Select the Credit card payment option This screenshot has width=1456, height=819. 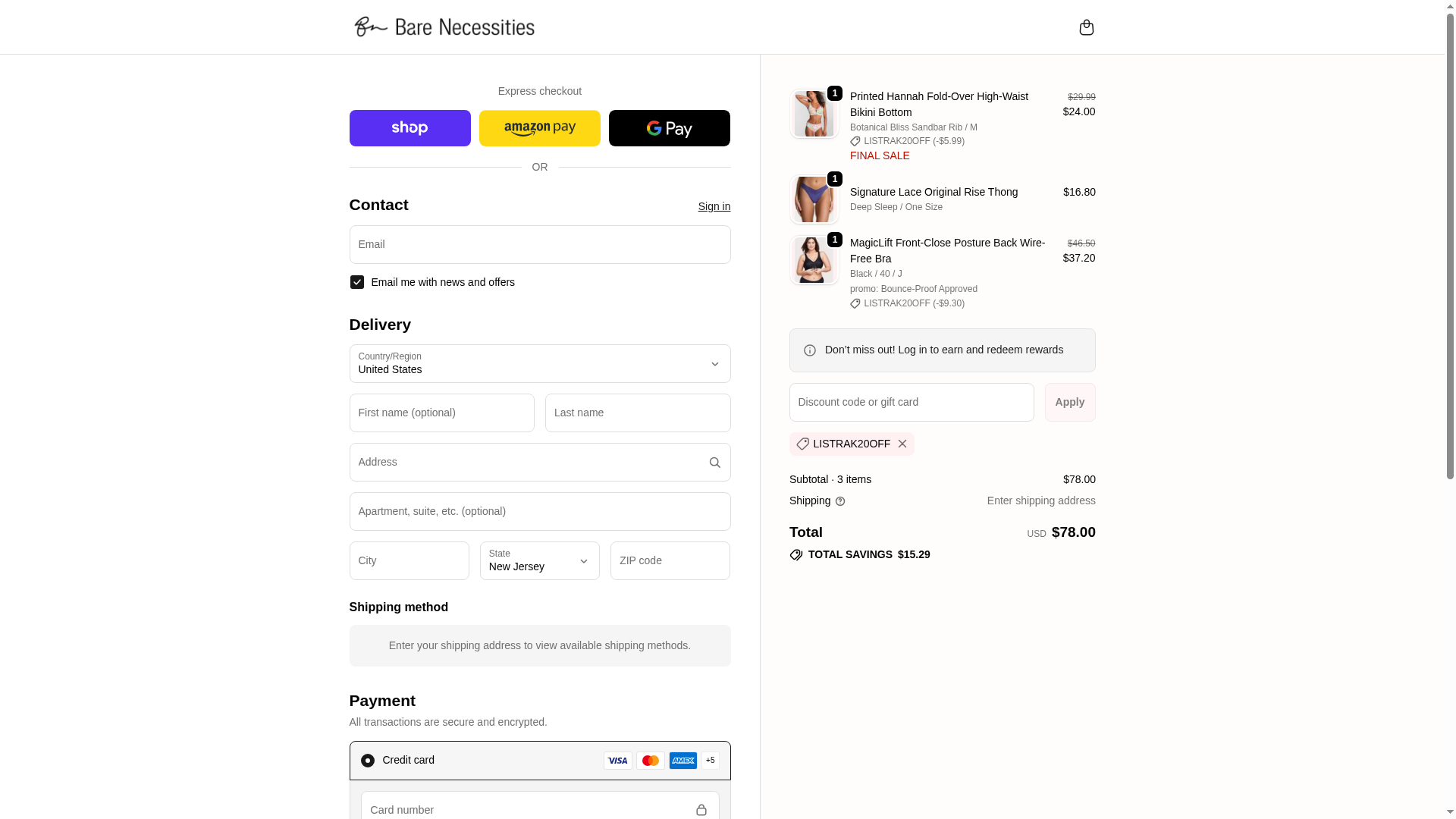point(368,761)
